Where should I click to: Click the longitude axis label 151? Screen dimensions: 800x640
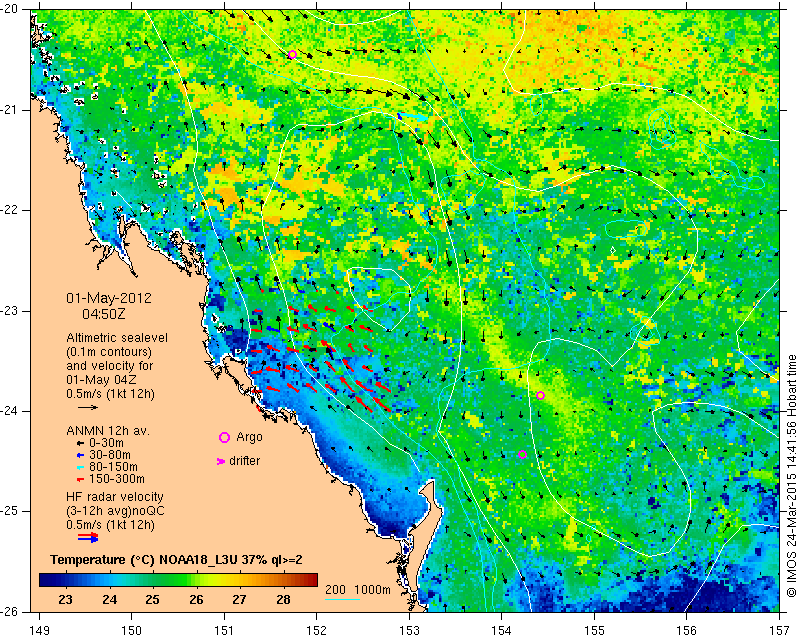[224, 631]
